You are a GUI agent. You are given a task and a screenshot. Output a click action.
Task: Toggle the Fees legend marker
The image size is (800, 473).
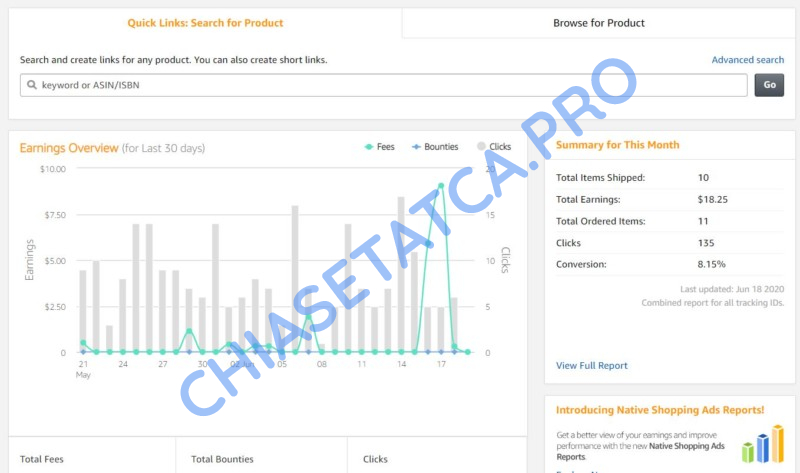[x=370, y=147]
